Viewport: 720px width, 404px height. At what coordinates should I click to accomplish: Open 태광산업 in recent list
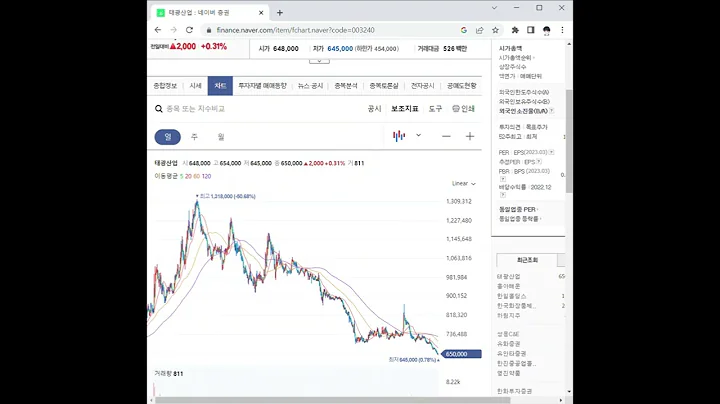point(509,276)
